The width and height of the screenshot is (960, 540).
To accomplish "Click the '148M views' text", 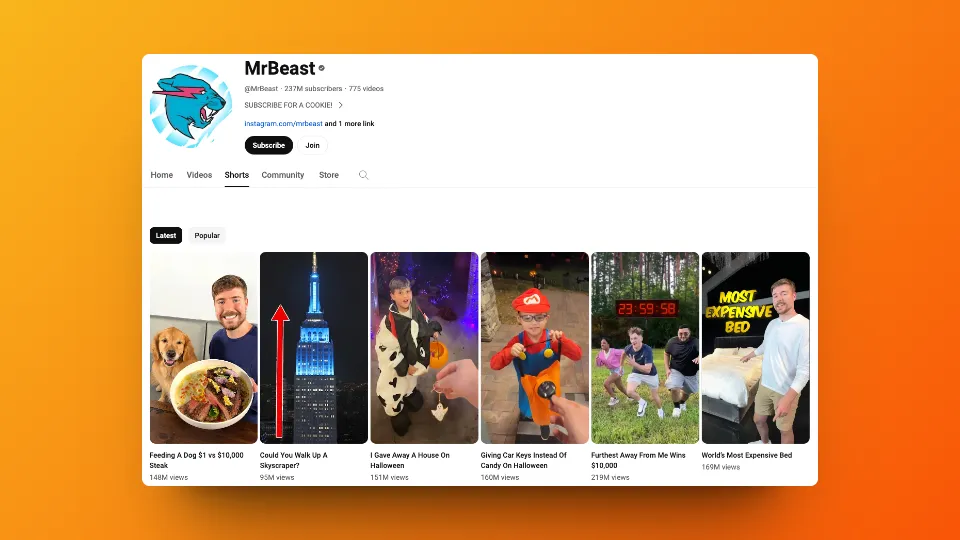I will pos(169,478).
